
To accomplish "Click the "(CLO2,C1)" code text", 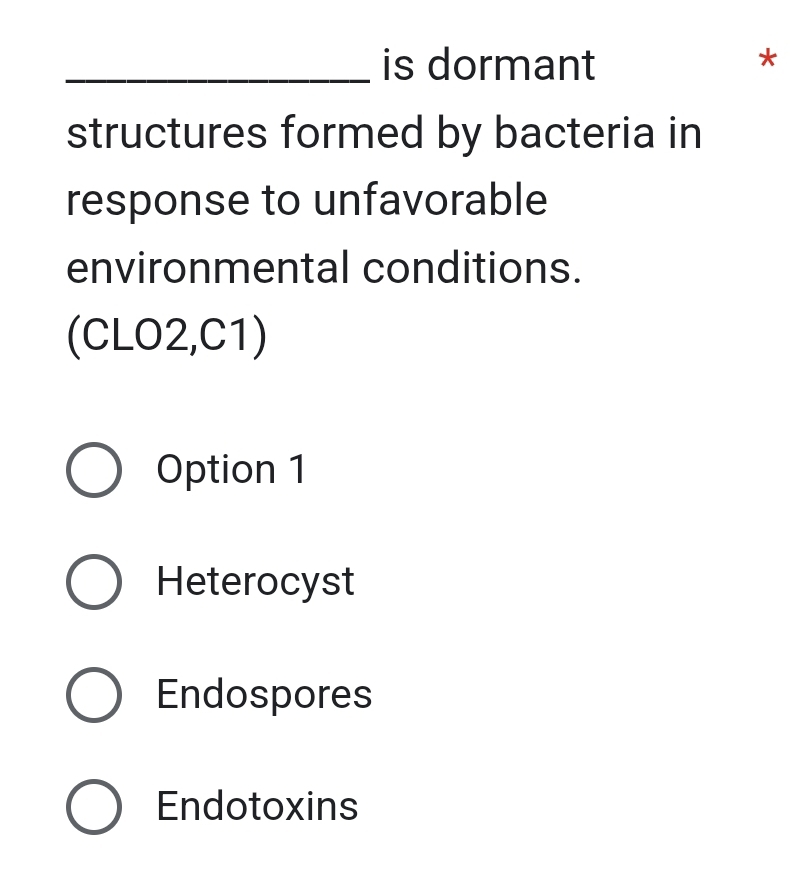I will tap(167, 337).
